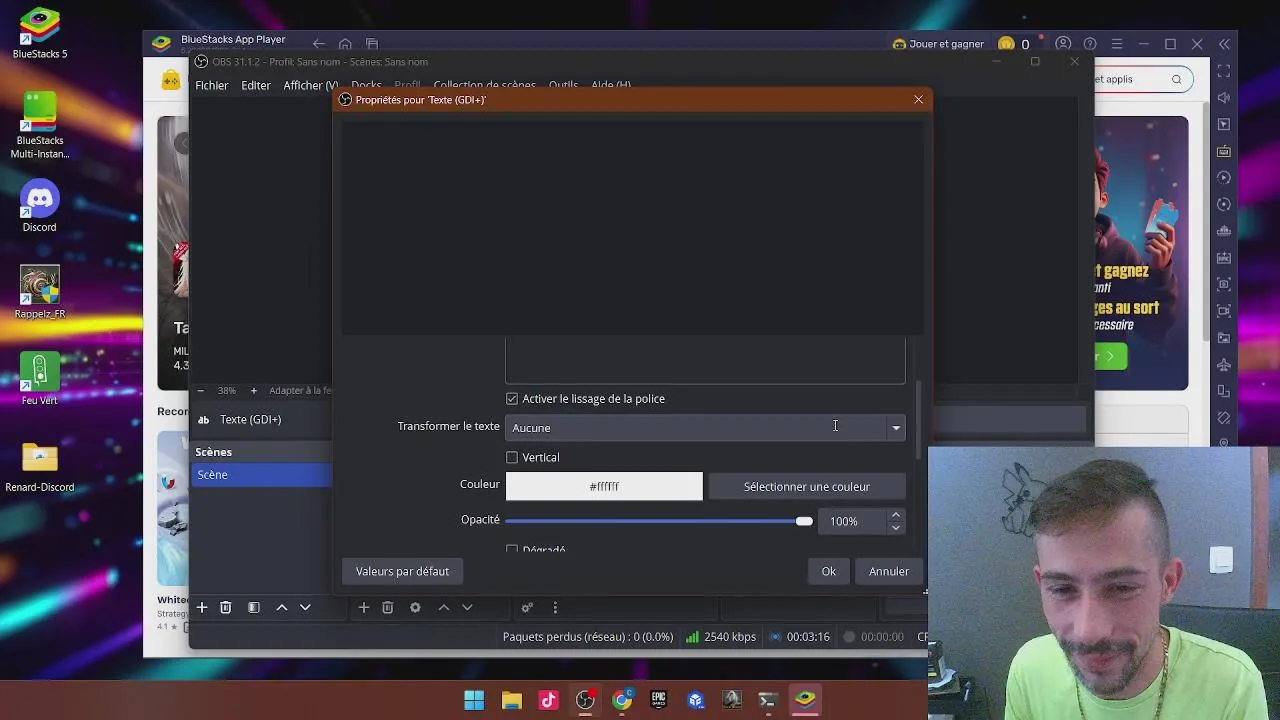The width and height of the screenshot is (1280, 720).
Task: Toggle 'Activer le lissage de la police' checkbox
Action: tap(512, 399)
